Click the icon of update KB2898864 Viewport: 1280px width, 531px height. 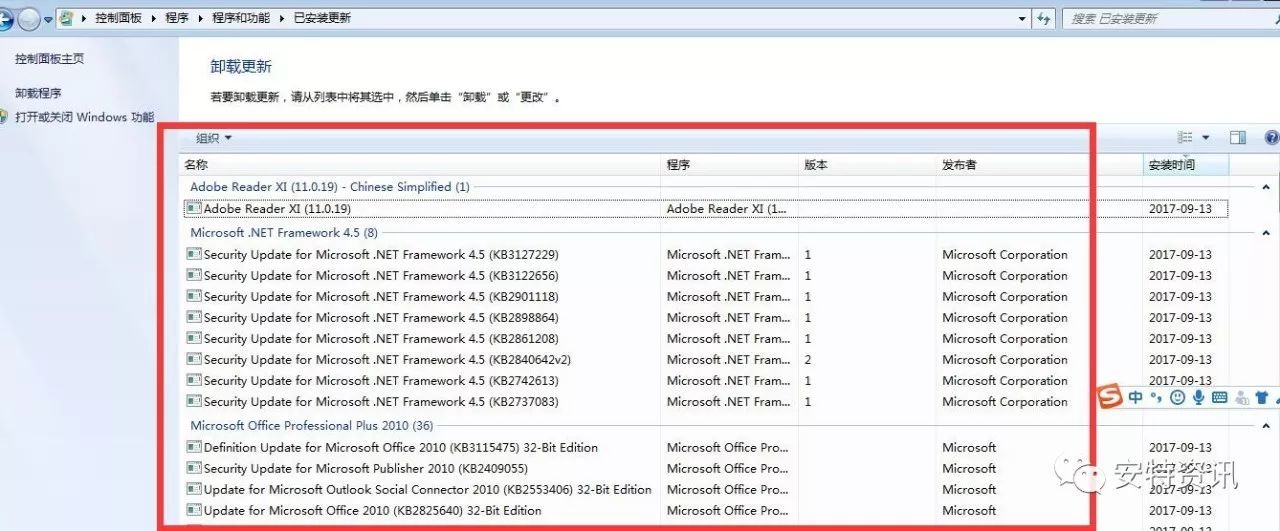tap(194, 317)
